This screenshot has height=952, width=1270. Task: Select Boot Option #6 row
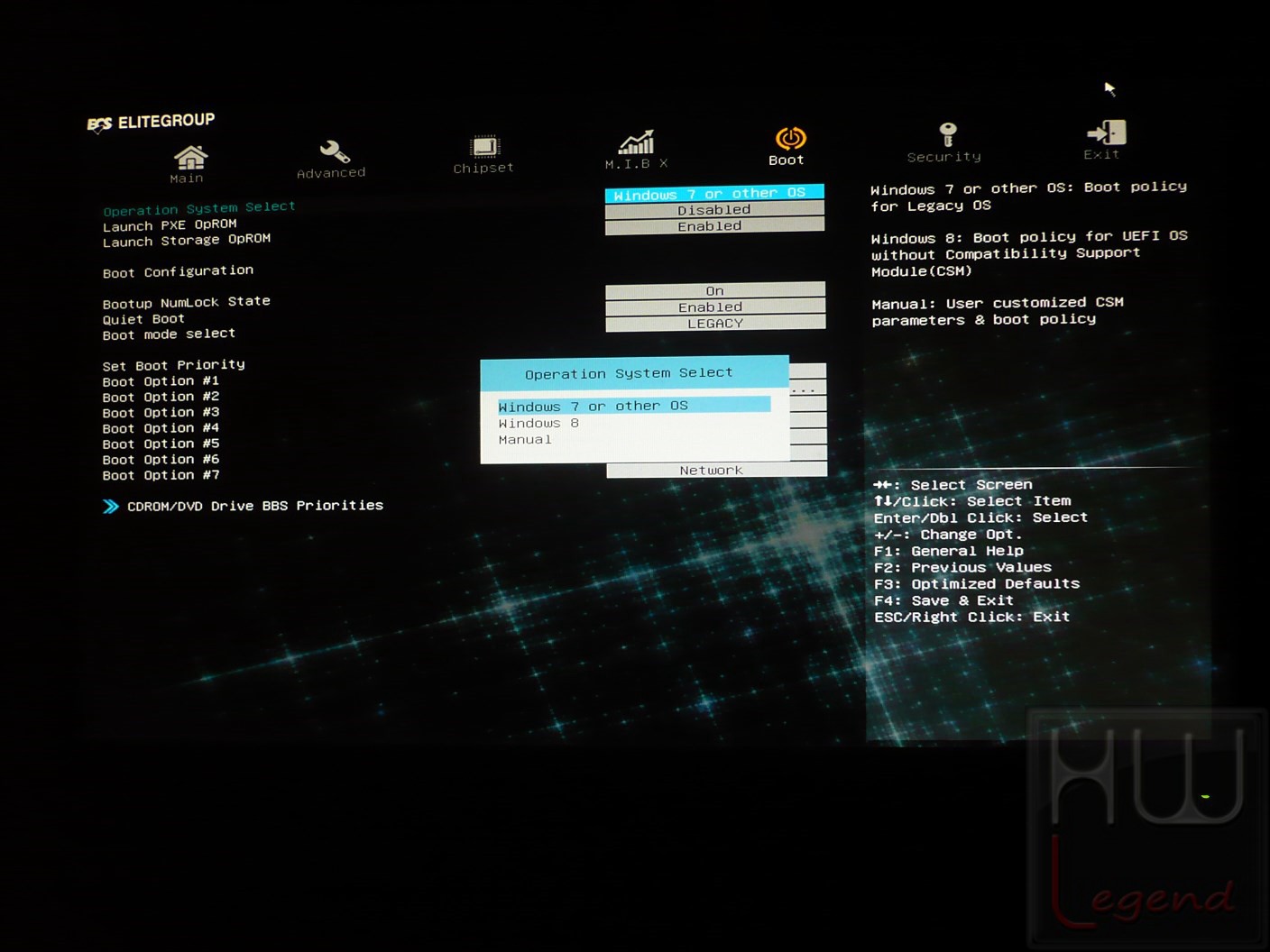pyautogui.click(x=161, y=460)
